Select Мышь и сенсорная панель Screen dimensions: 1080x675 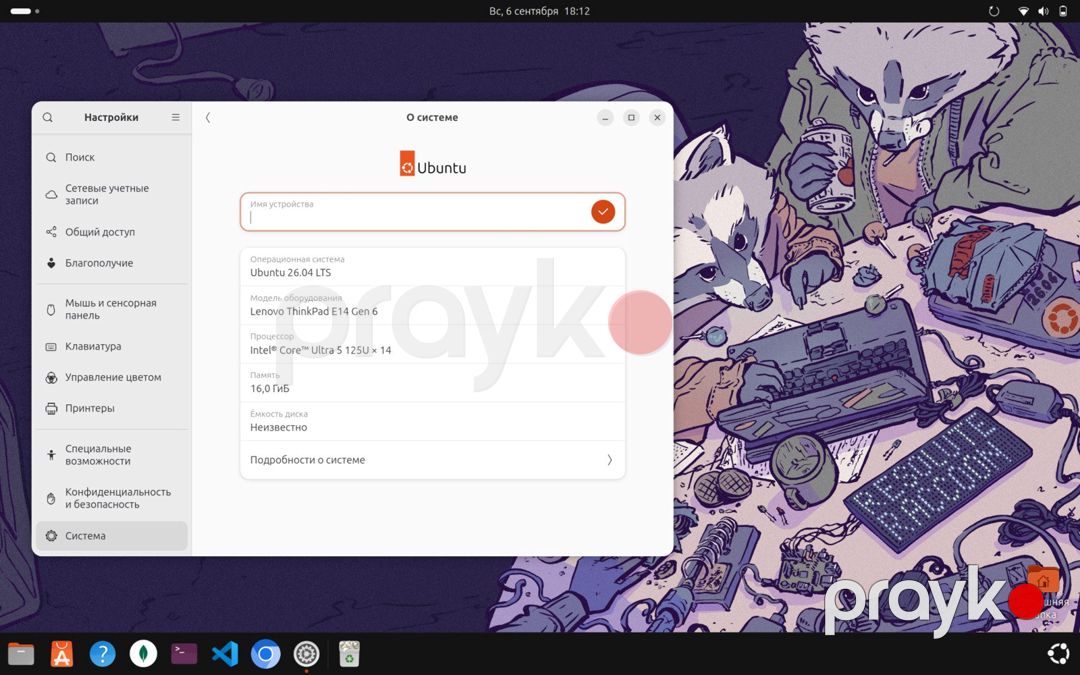coord(112,309)
